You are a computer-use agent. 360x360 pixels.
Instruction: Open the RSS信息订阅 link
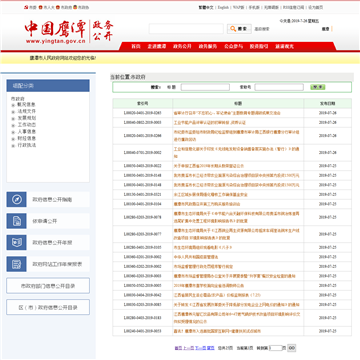tap(294, 7)
